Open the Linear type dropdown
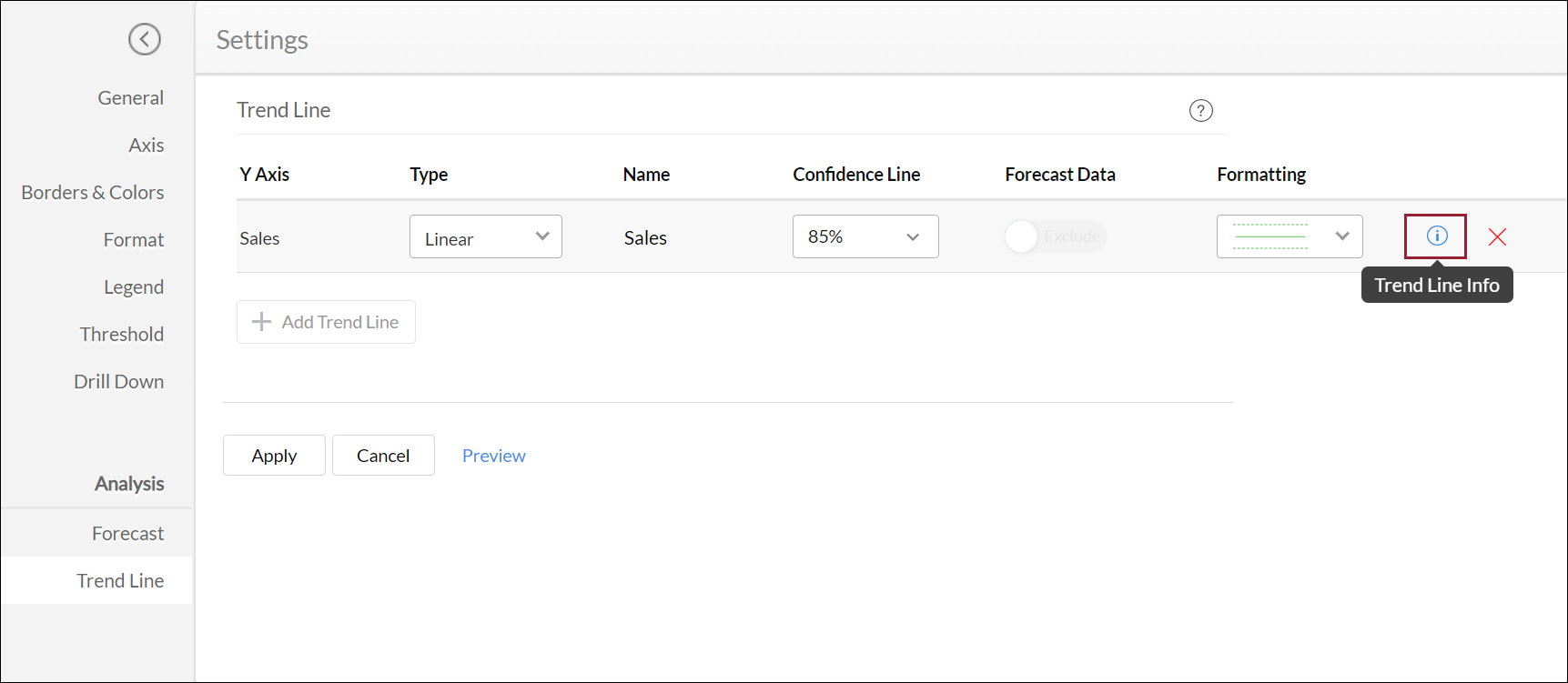This screenshot has height=683, width=1568. 485,236
